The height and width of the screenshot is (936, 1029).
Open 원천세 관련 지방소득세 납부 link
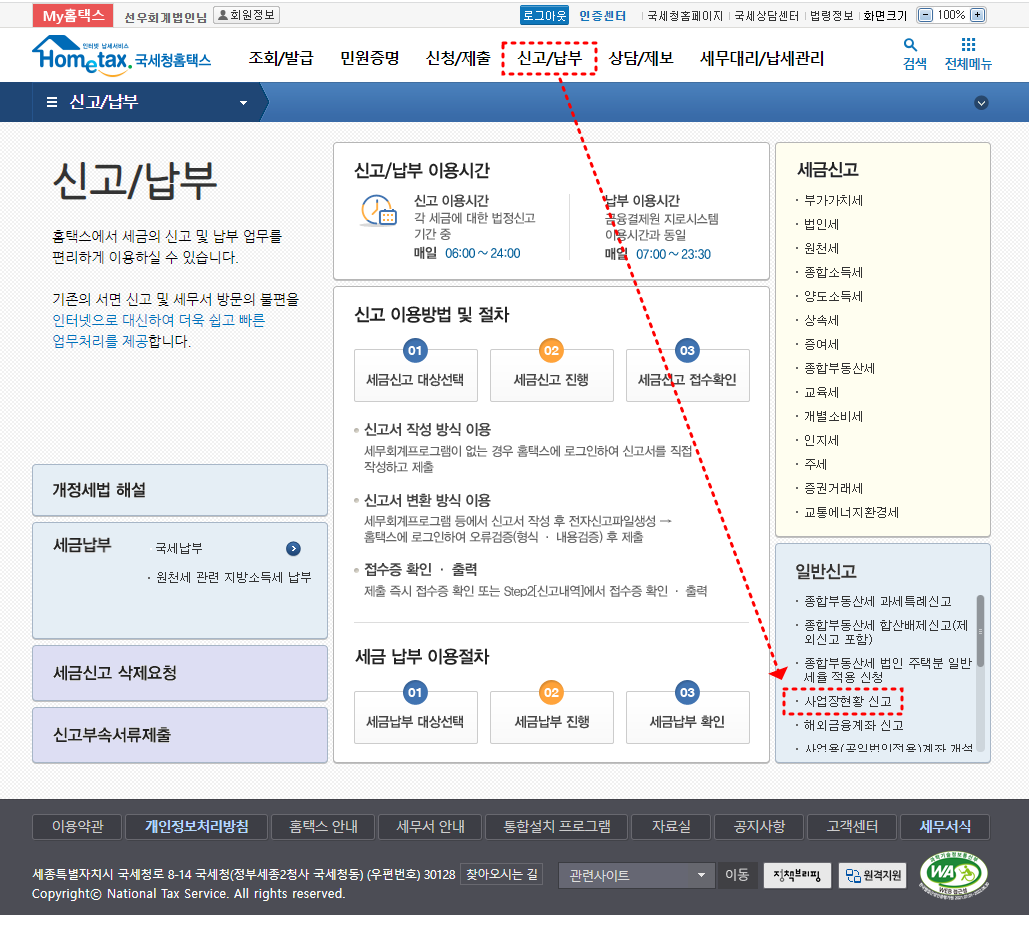click(x=234, y=578)
